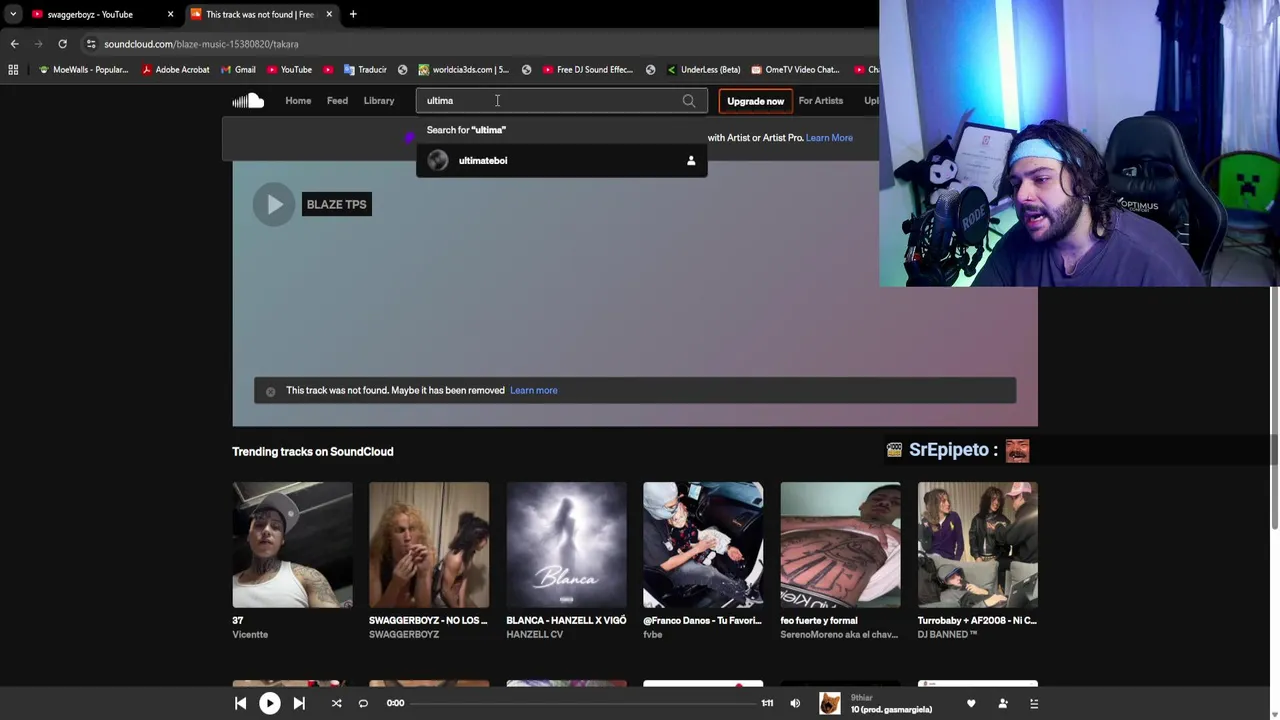Click the browser back arrow
Screen dimensions: 1280x720
14,44
